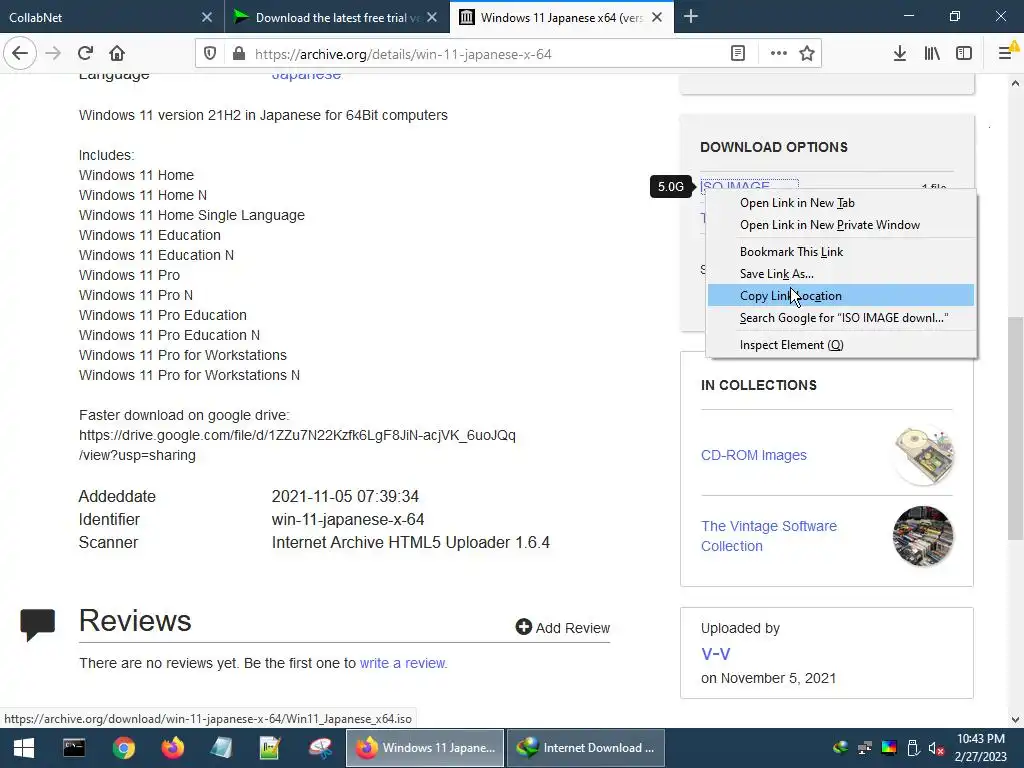1024x768 pixels.
Task: Open the CD-ROM Images collection link
Action: point(754,455)
